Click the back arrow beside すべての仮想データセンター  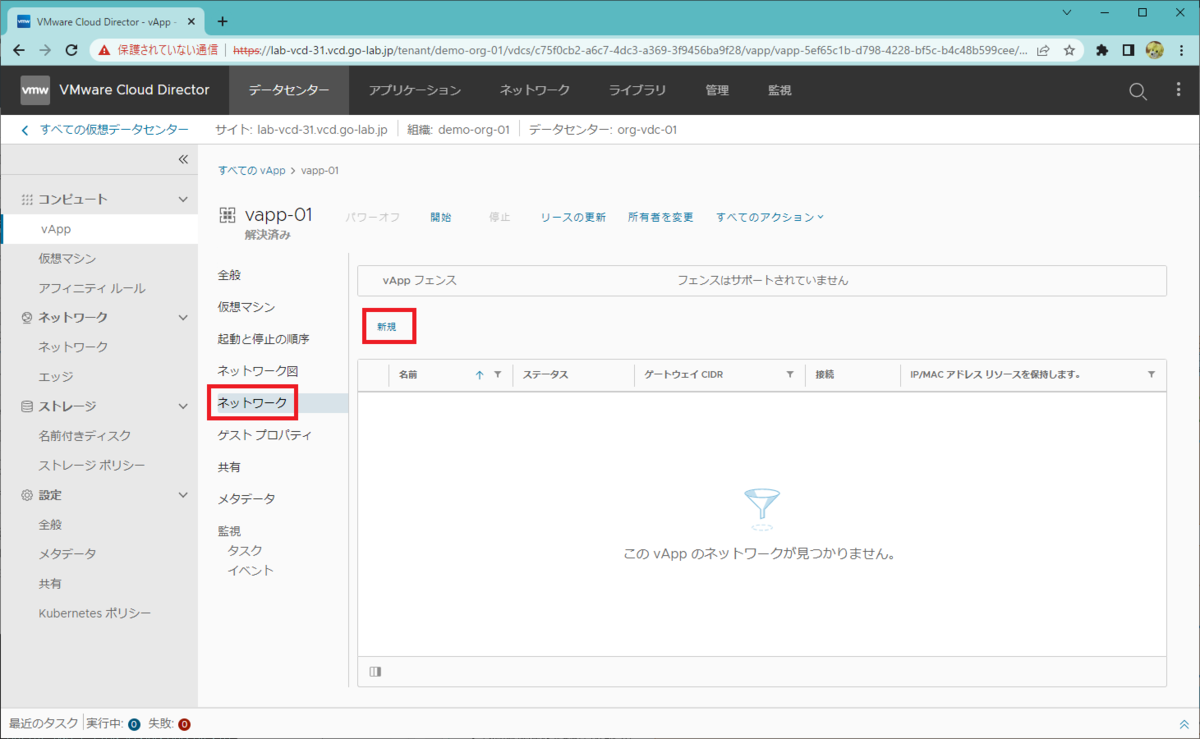coord(25,130)
